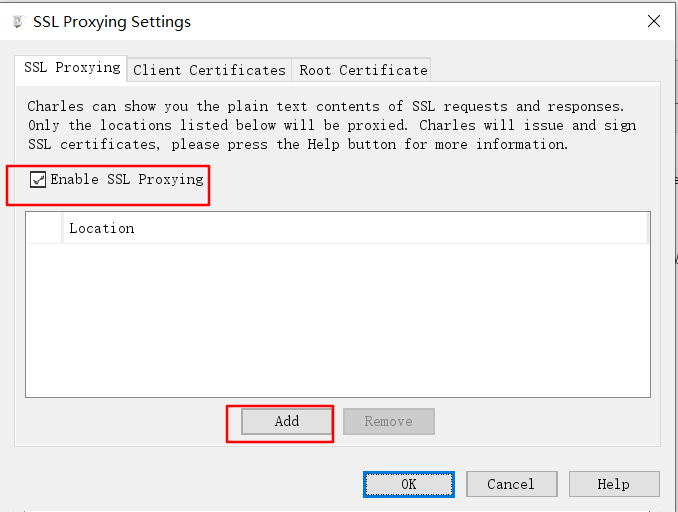Click the greyed-out Remove button
678x512 pixels.
coord(388,421)
